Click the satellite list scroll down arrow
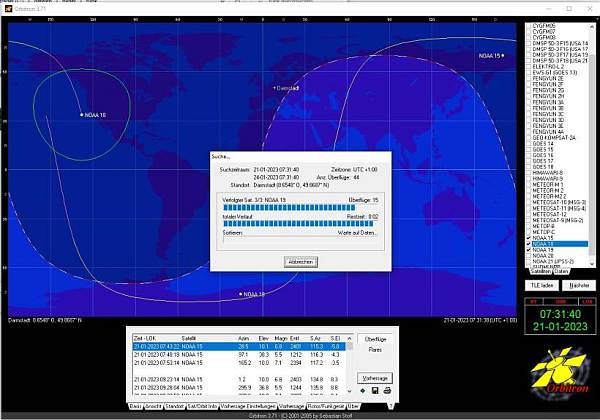 point(592,264)
